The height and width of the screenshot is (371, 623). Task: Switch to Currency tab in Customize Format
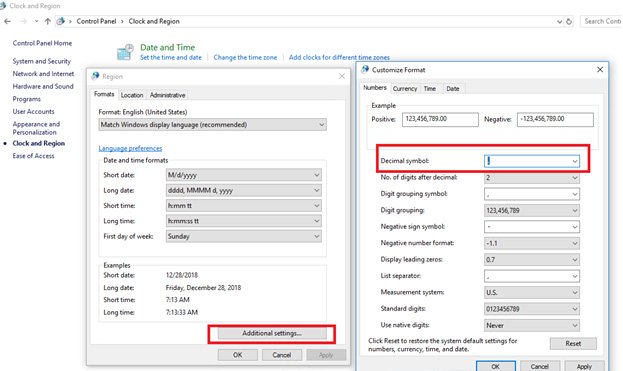tap(405, 89)
